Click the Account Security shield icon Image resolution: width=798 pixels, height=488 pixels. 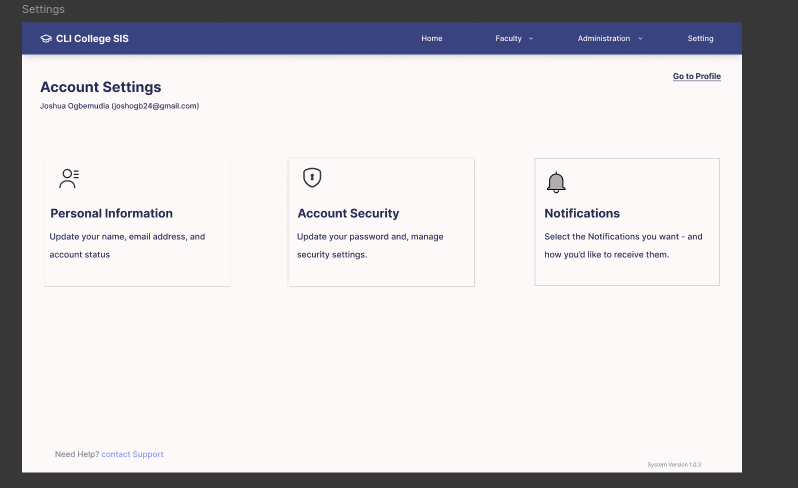pyautogui.click(x=312, y=178)
